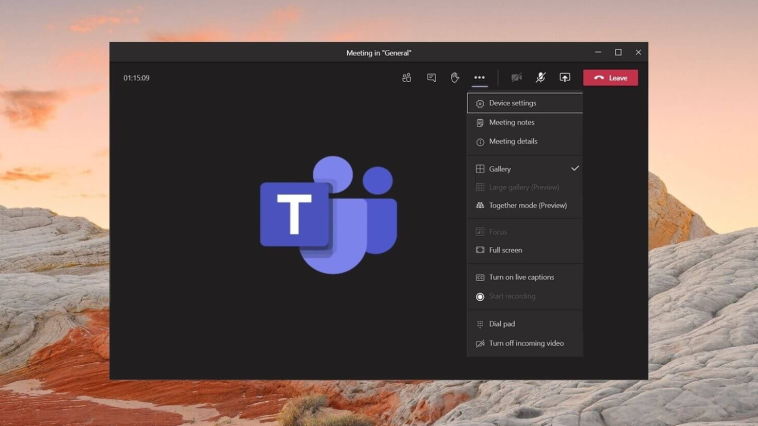This screenshot has width=758, height=426.
Task: Select the Large gallery grid icon
Action: coord(480,187)
